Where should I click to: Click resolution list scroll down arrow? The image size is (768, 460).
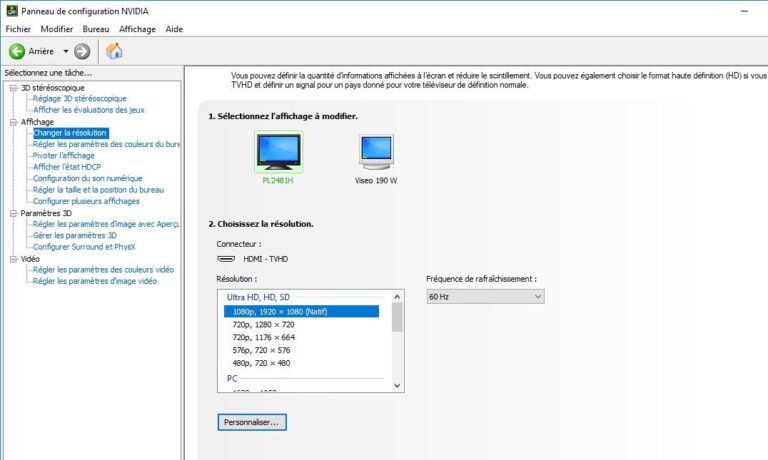[397, 386]
